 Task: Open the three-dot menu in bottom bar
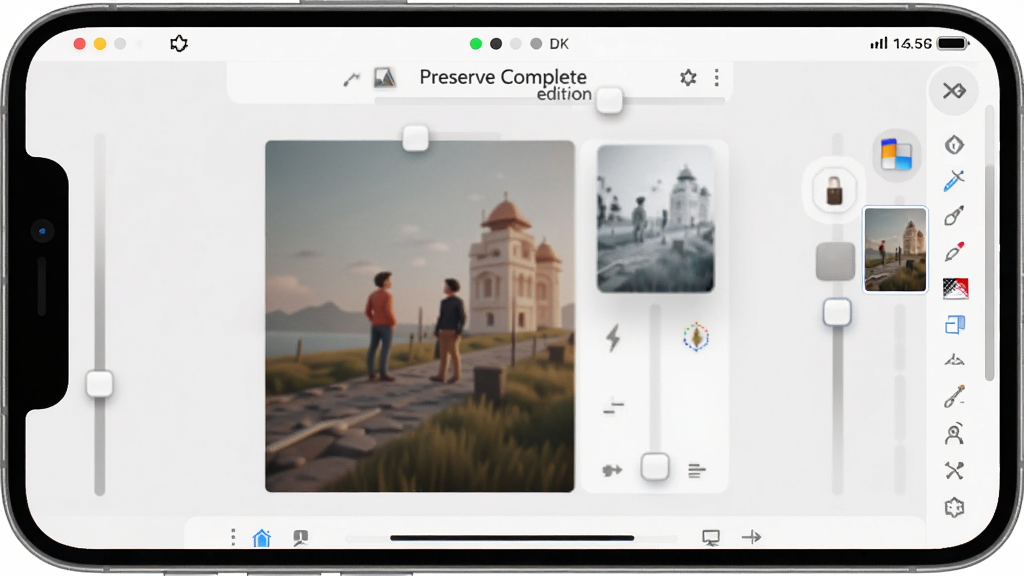click(233, 537)
